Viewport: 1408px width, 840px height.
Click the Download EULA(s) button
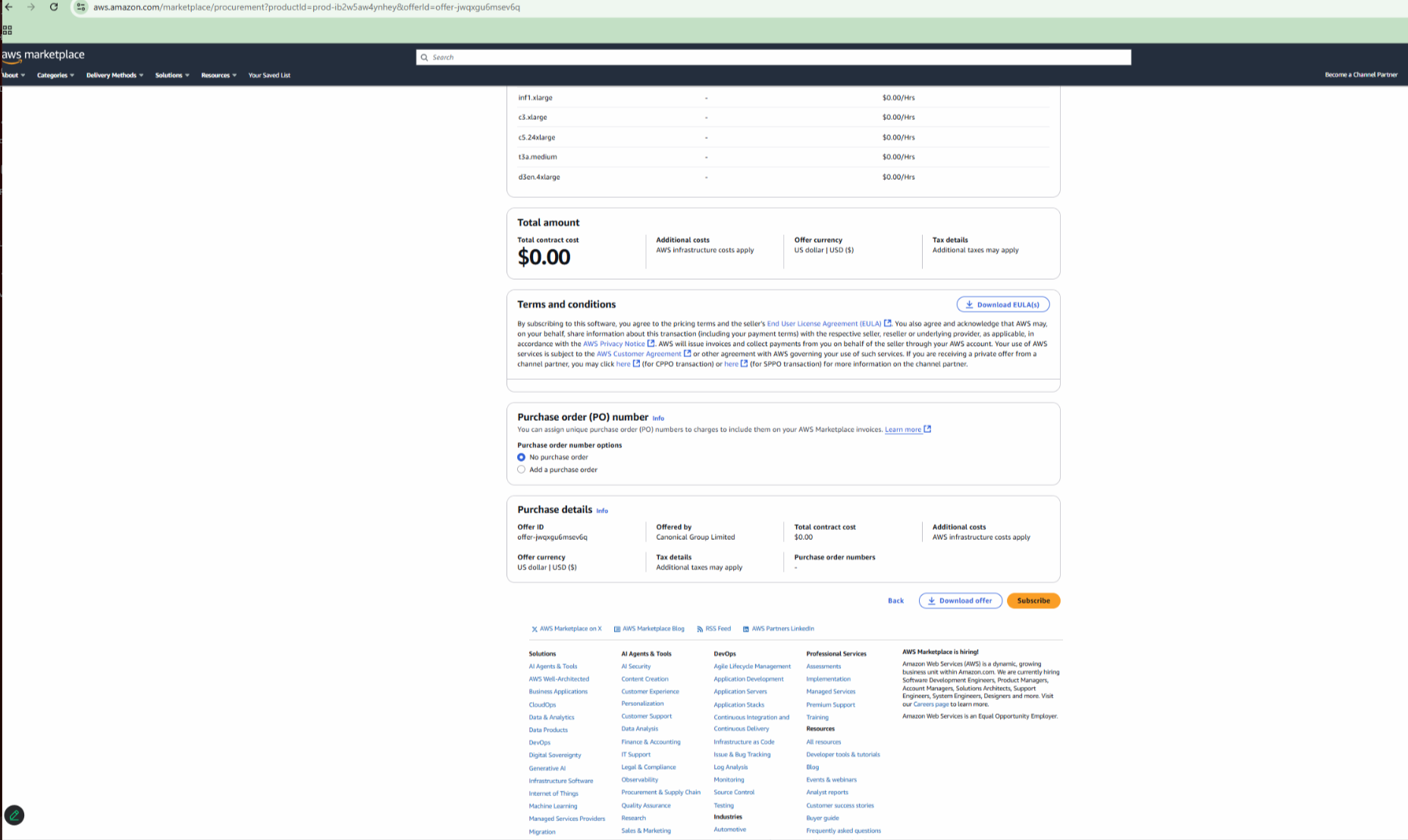pos(1002,305)
